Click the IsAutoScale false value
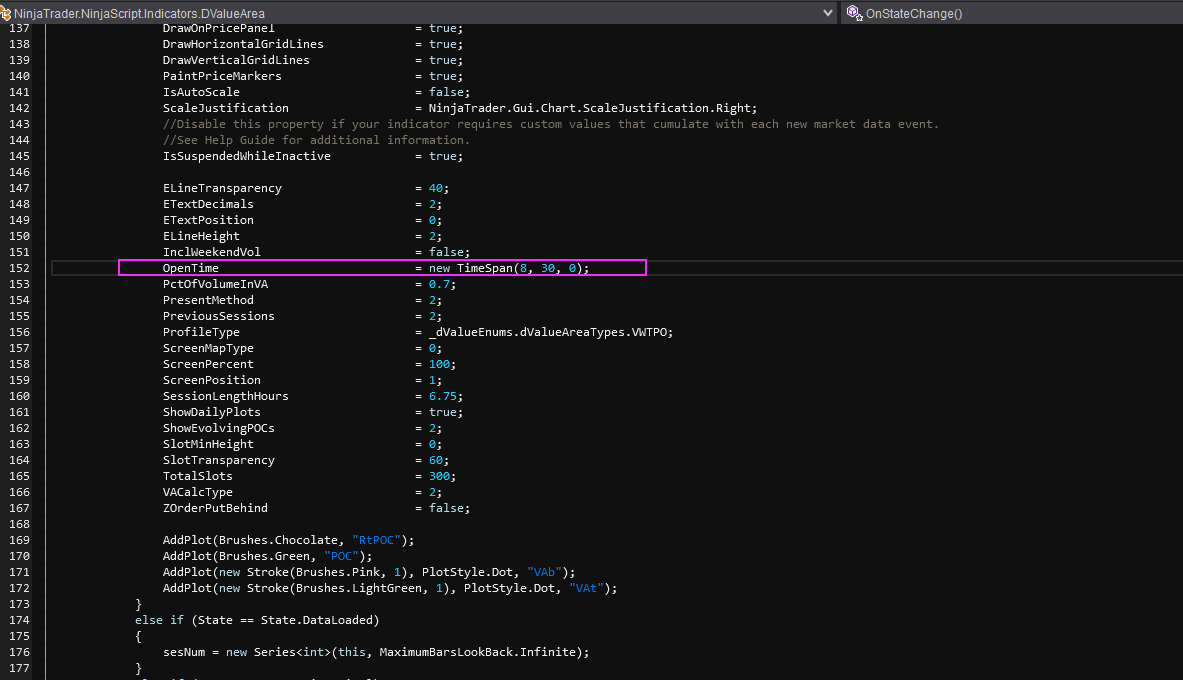This screenshot has height=680, width=1183. point(446,92)
